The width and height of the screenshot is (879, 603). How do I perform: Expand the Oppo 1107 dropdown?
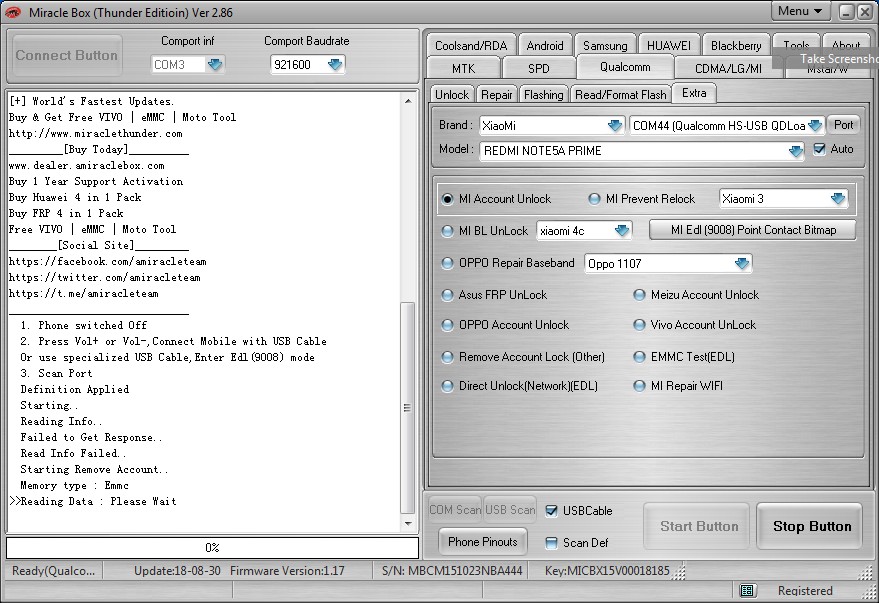[742, 263]
